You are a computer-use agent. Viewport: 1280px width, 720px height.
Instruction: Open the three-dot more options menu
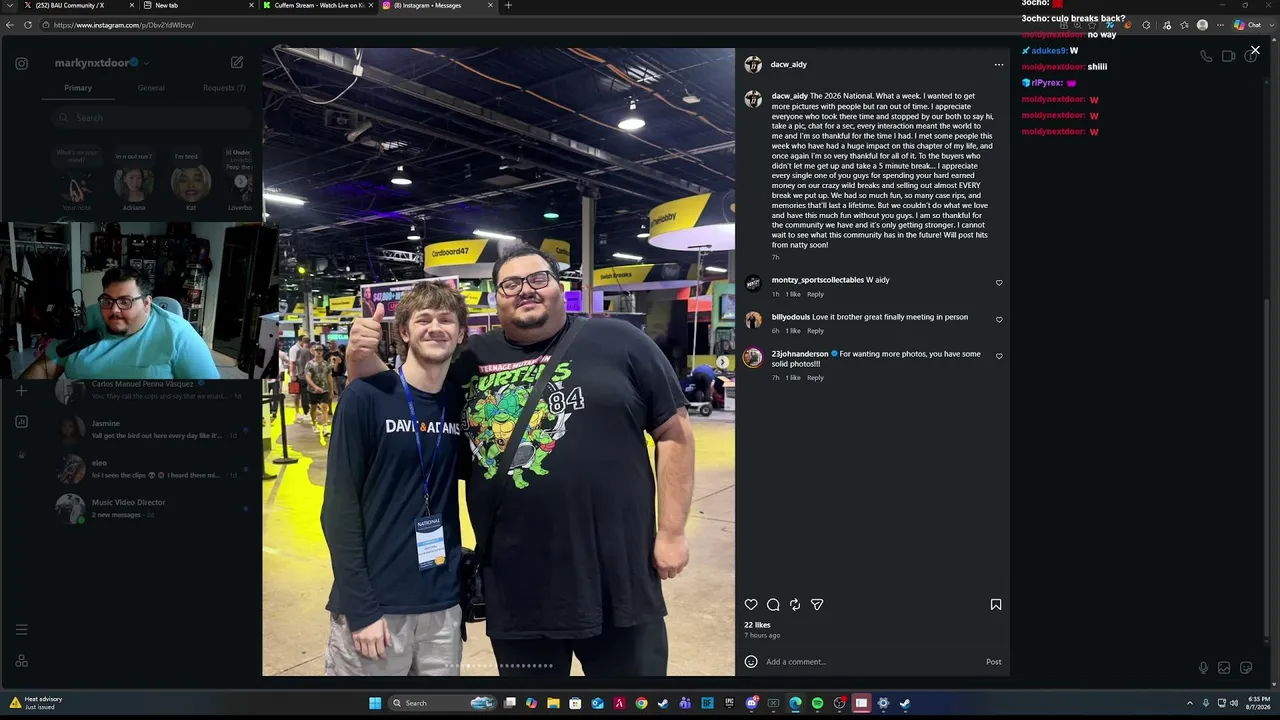coord(998,65)
